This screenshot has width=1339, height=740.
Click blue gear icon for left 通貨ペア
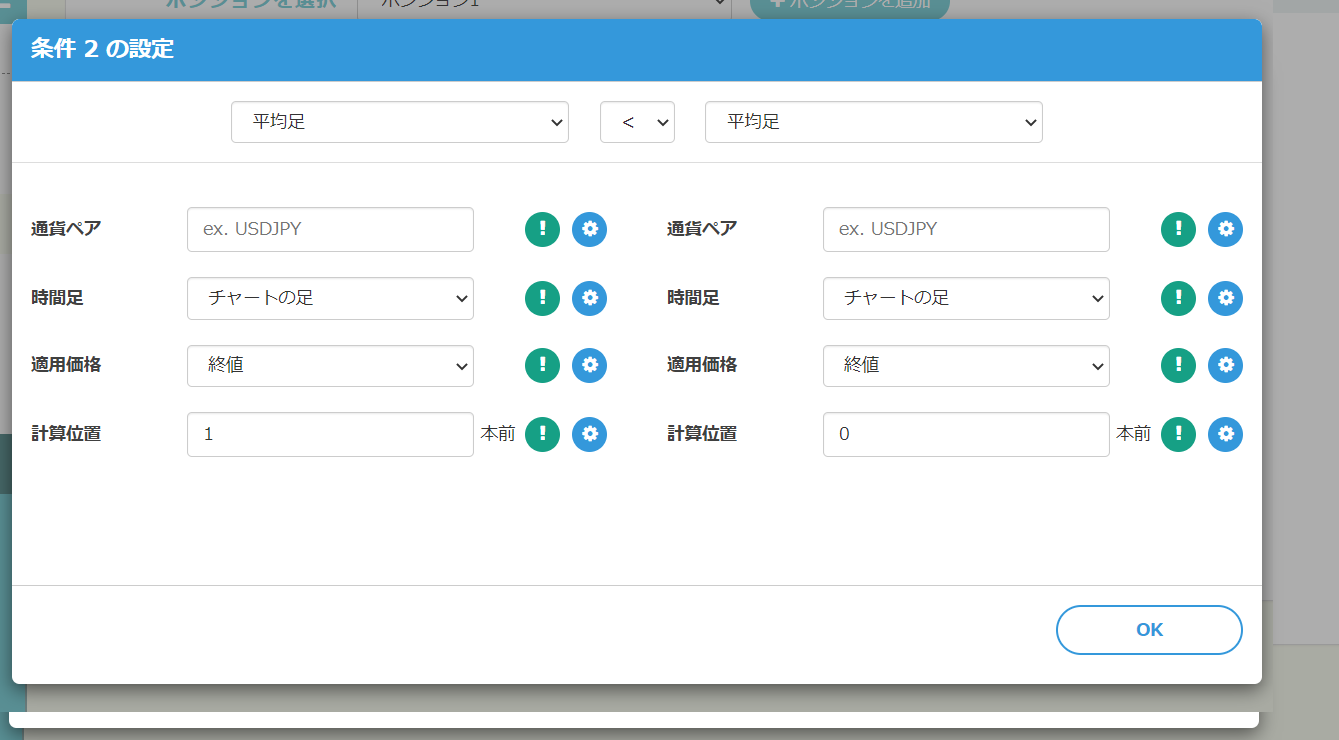click(x=589, y=229)
